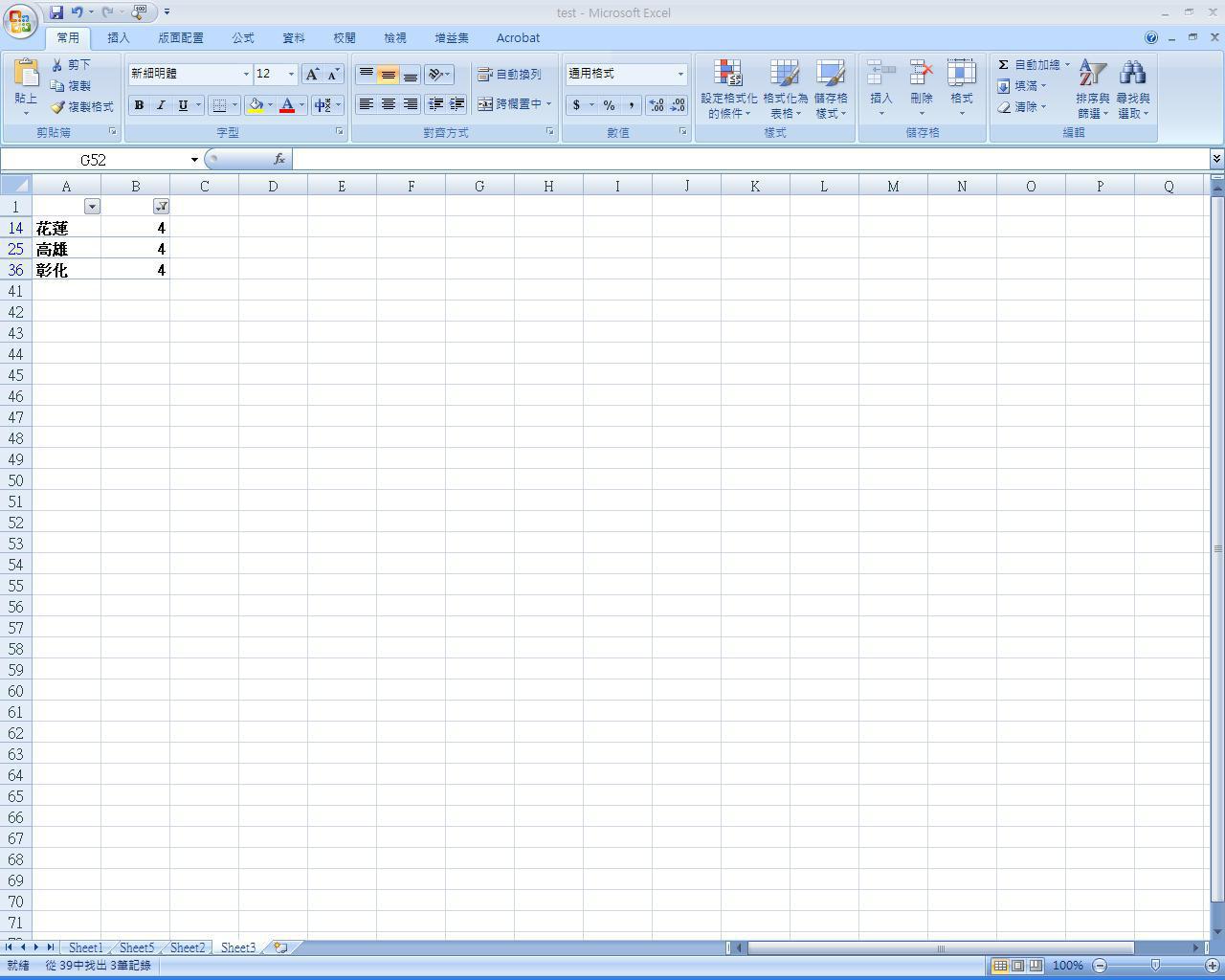Save the workbook from Quick Access toolbar

pyautogui.click(x=56, y=12)
